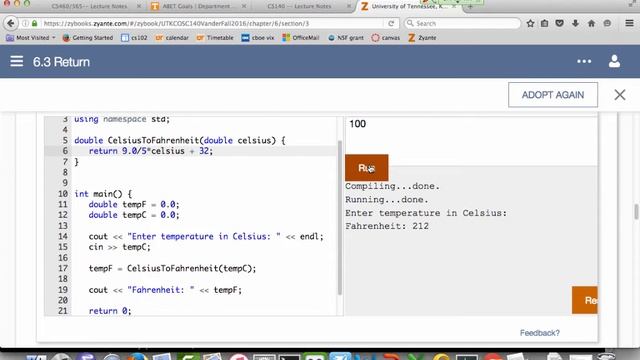Screen dimensions: 640x360
Task: Open the Getting Started bookmark
Action: tap(88, 38)
